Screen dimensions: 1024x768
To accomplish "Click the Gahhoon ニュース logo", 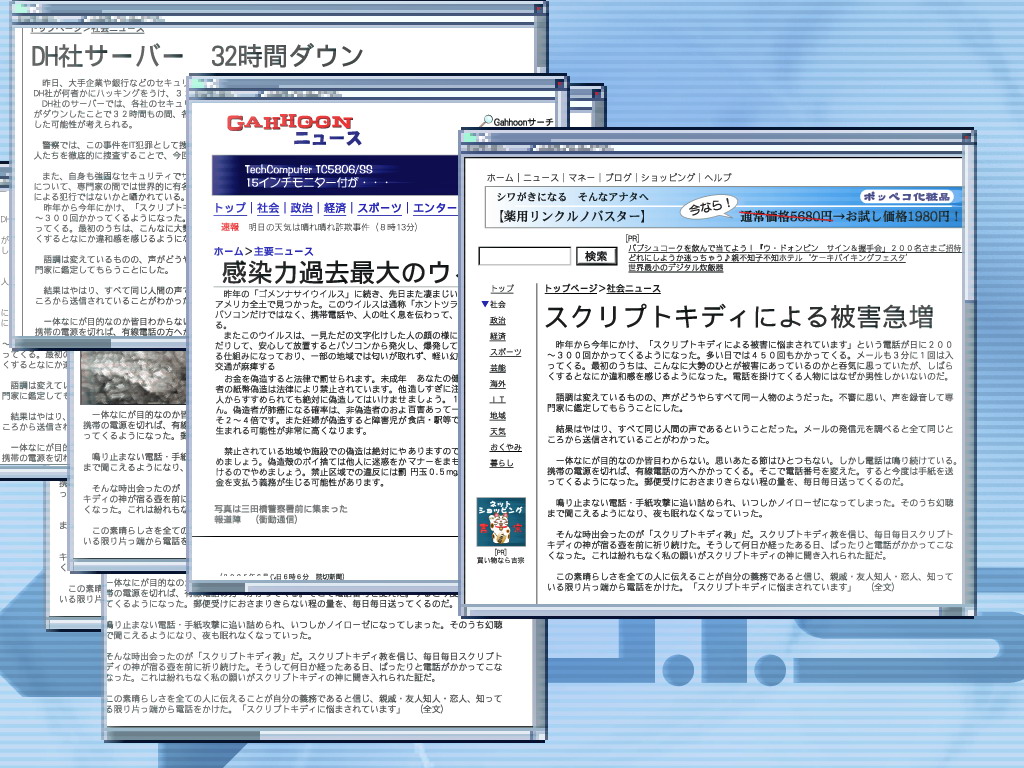I will pyautogui.click(x=295, y=129).
